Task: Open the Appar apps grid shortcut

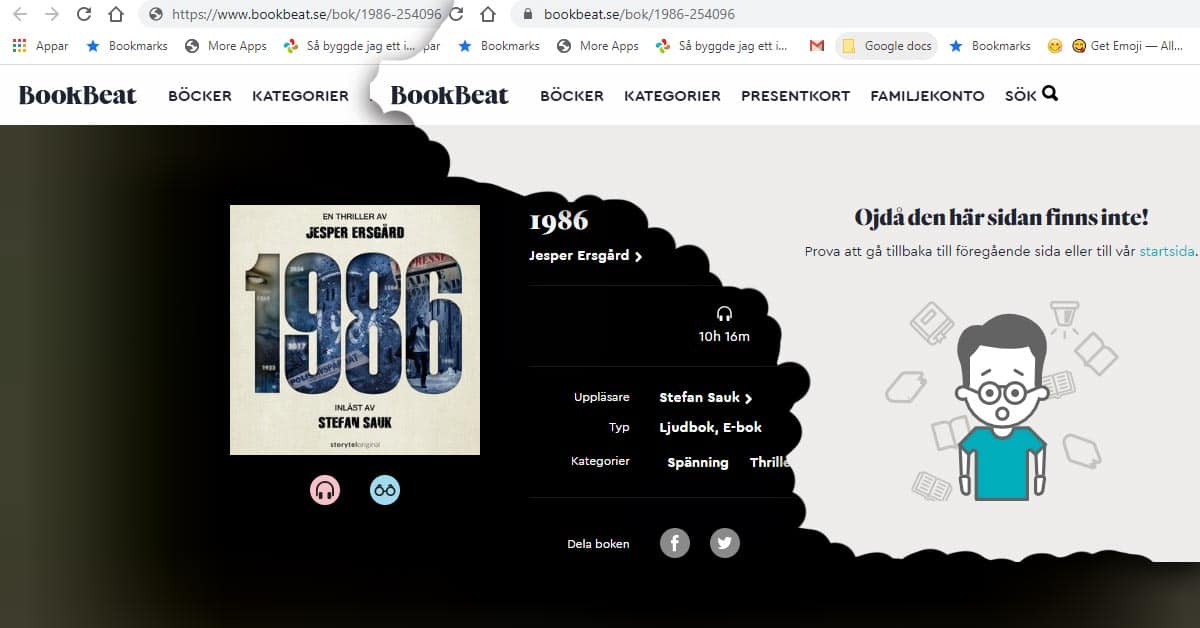Action: (40, 46)
